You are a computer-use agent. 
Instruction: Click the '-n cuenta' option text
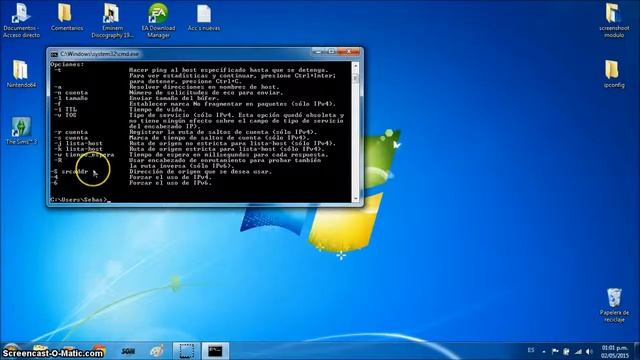coord(71,93)
